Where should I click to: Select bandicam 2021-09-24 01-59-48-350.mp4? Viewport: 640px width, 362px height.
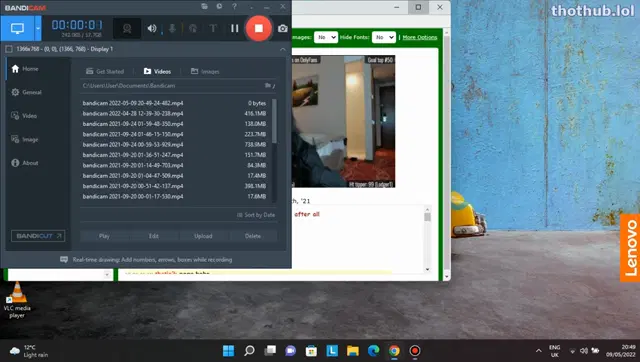click(x=174, y=124)
